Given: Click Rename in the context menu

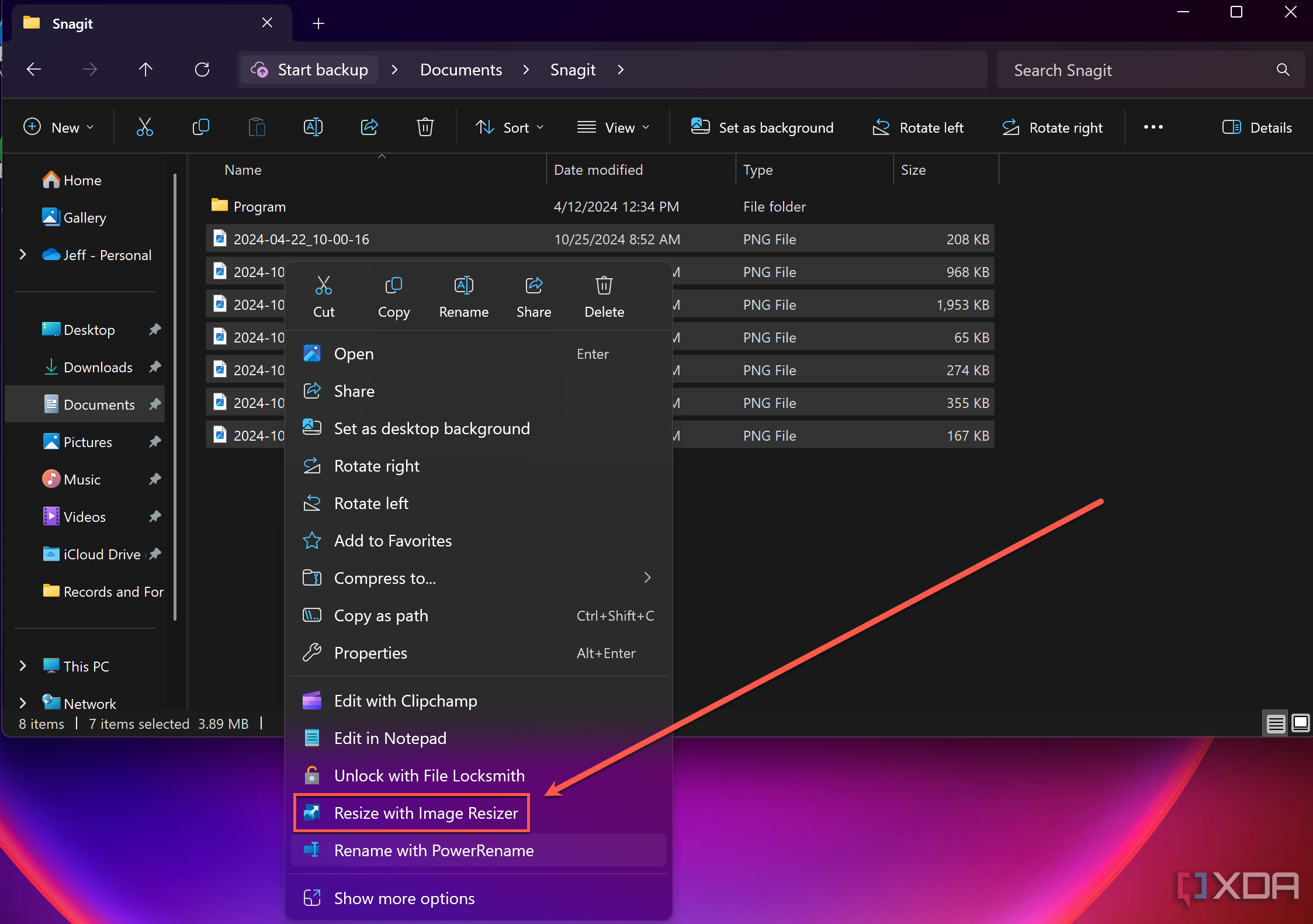Looking at the screenshot, I should 464,297.
